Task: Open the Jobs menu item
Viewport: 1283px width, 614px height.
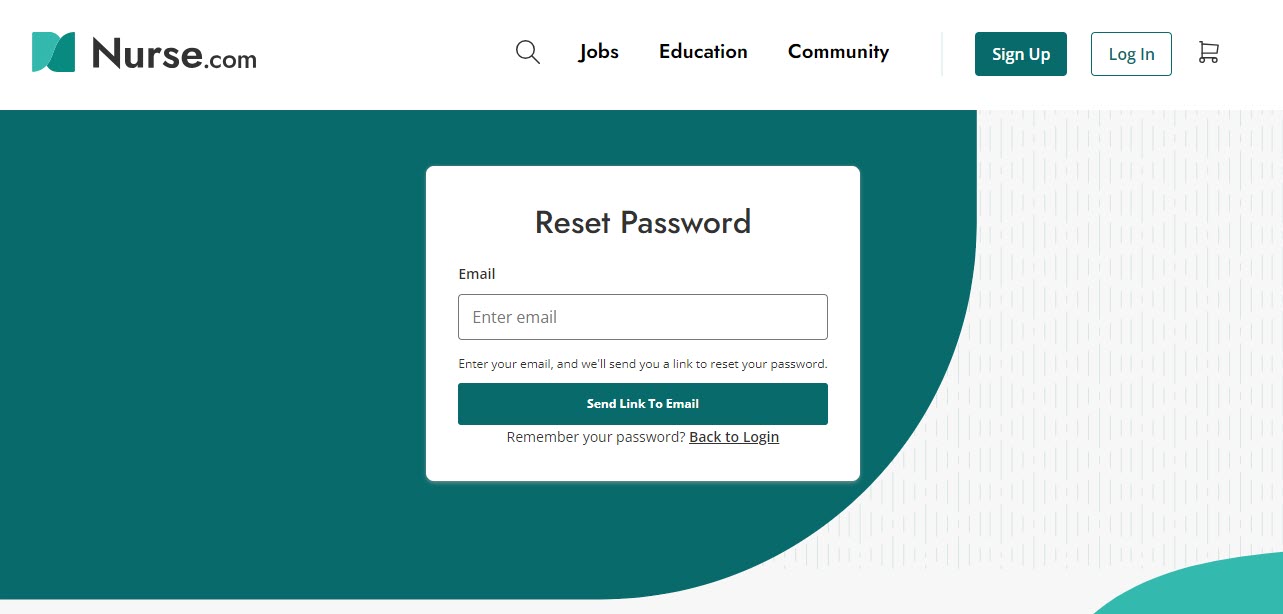Action: pos(598,52)
